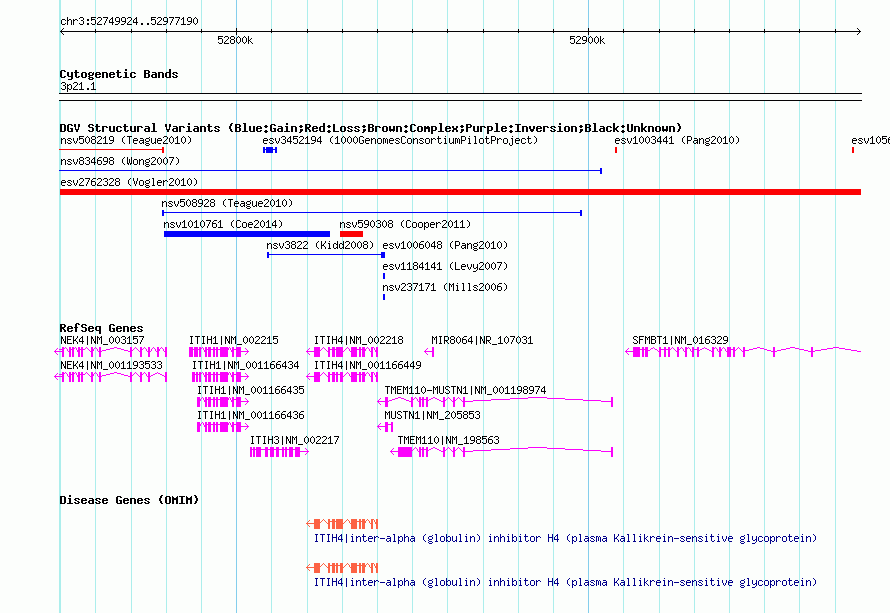Select the NEK4|NM_001193533 gene label
Image resolution: width=890 pixels, height=613 pixels.
[111, 365]
